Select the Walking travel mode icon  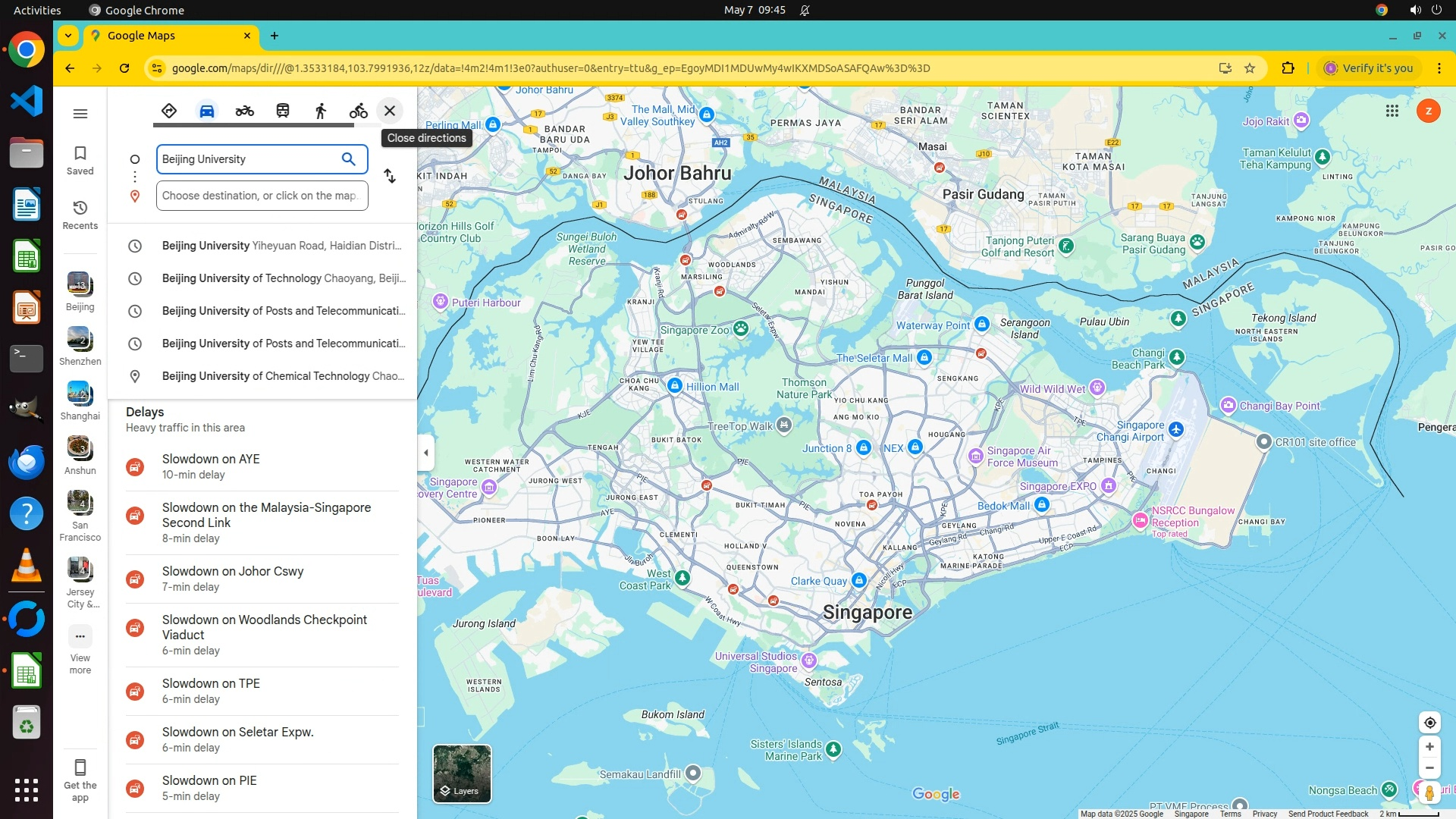click(320, 111)
